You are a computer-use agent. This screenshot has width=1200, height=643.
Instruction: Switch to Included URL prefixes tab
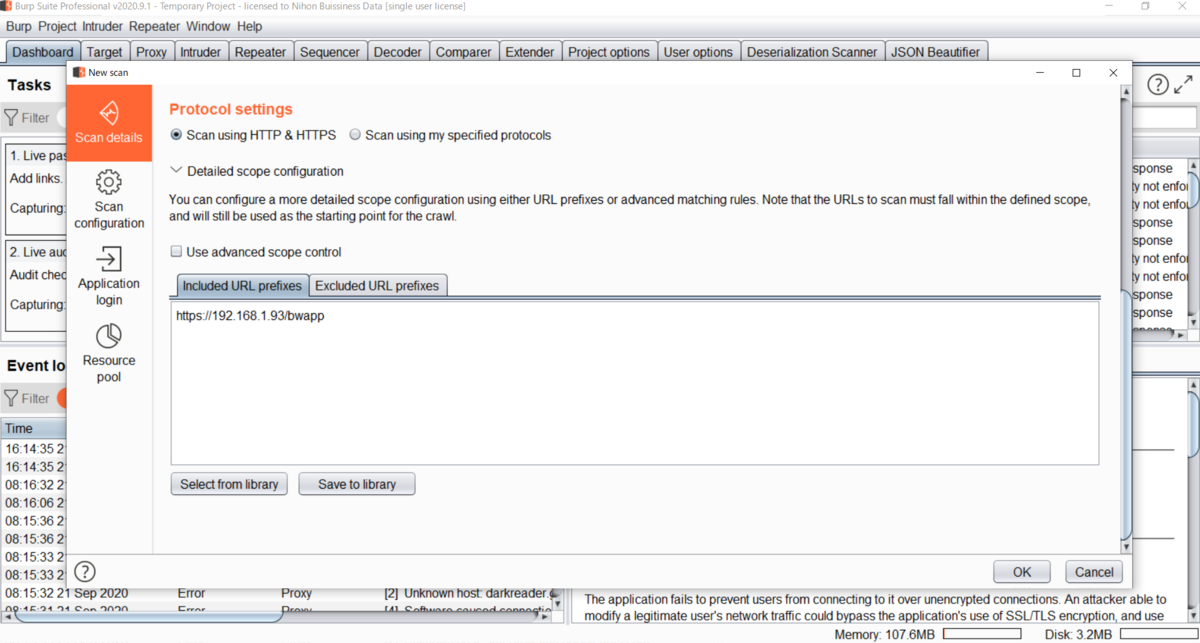[242, 286]
